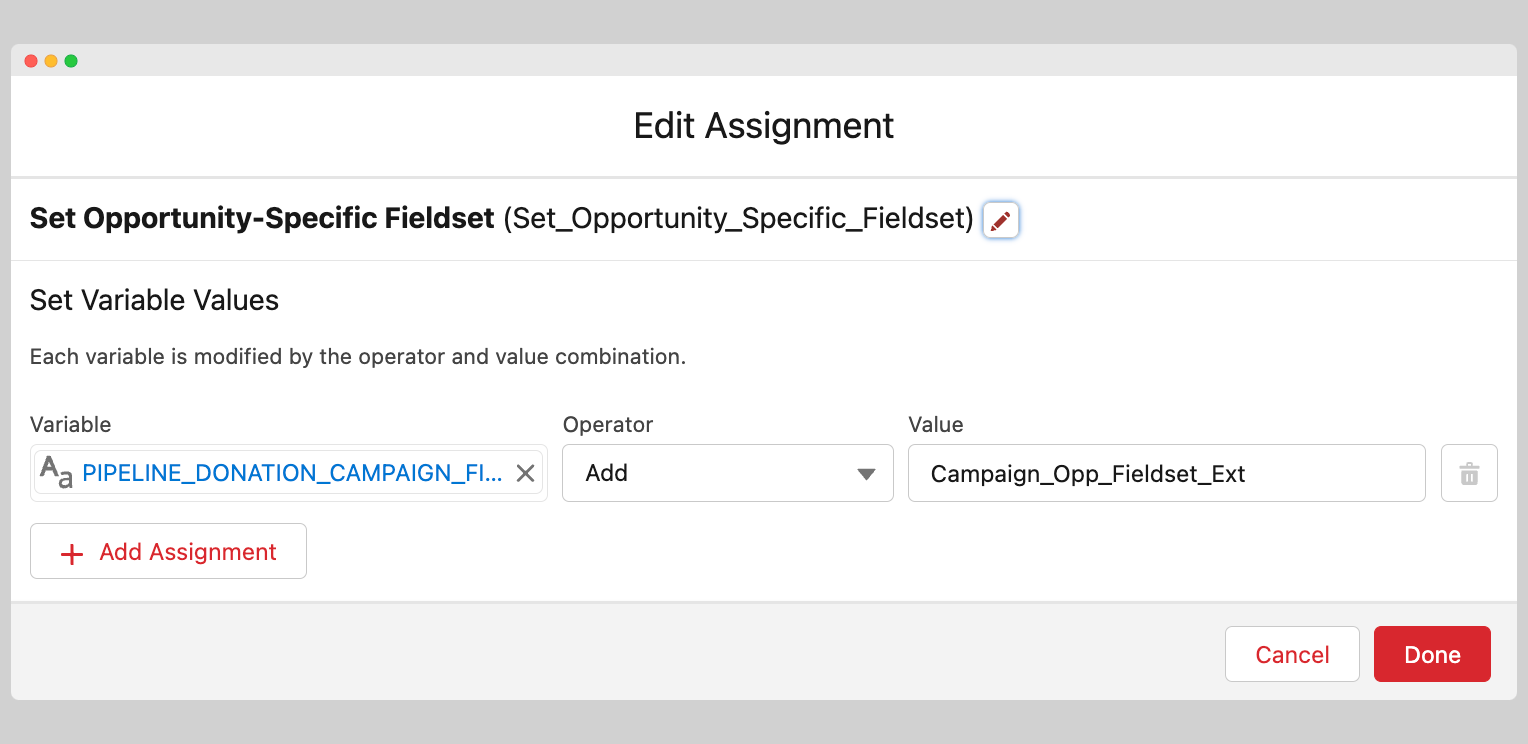Viewport: 1528px width, 744px height.
Task: Maximize the window with the green button
Action: pyautogui.click(x=71, y=61)
